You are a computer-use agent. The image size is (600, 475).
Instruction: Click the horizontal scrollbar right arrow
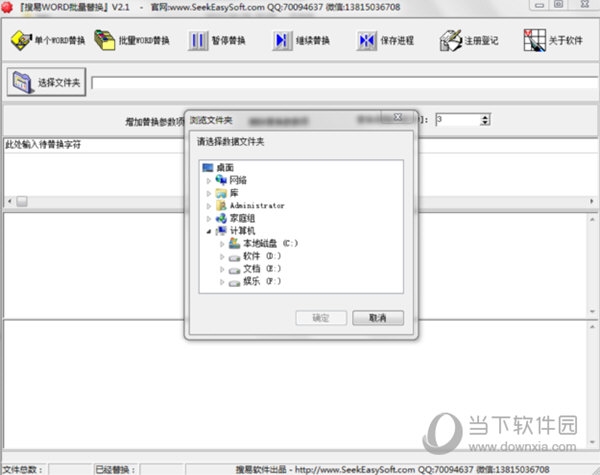592,201
